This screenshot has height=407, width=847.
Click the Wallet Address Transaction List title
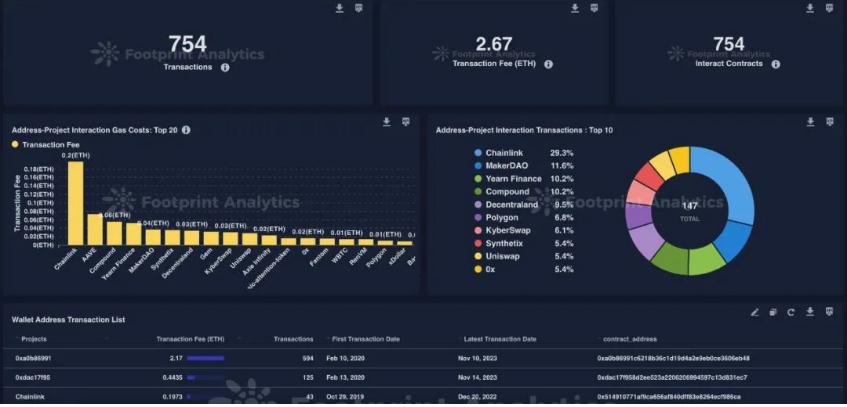(x=68, y=320)
